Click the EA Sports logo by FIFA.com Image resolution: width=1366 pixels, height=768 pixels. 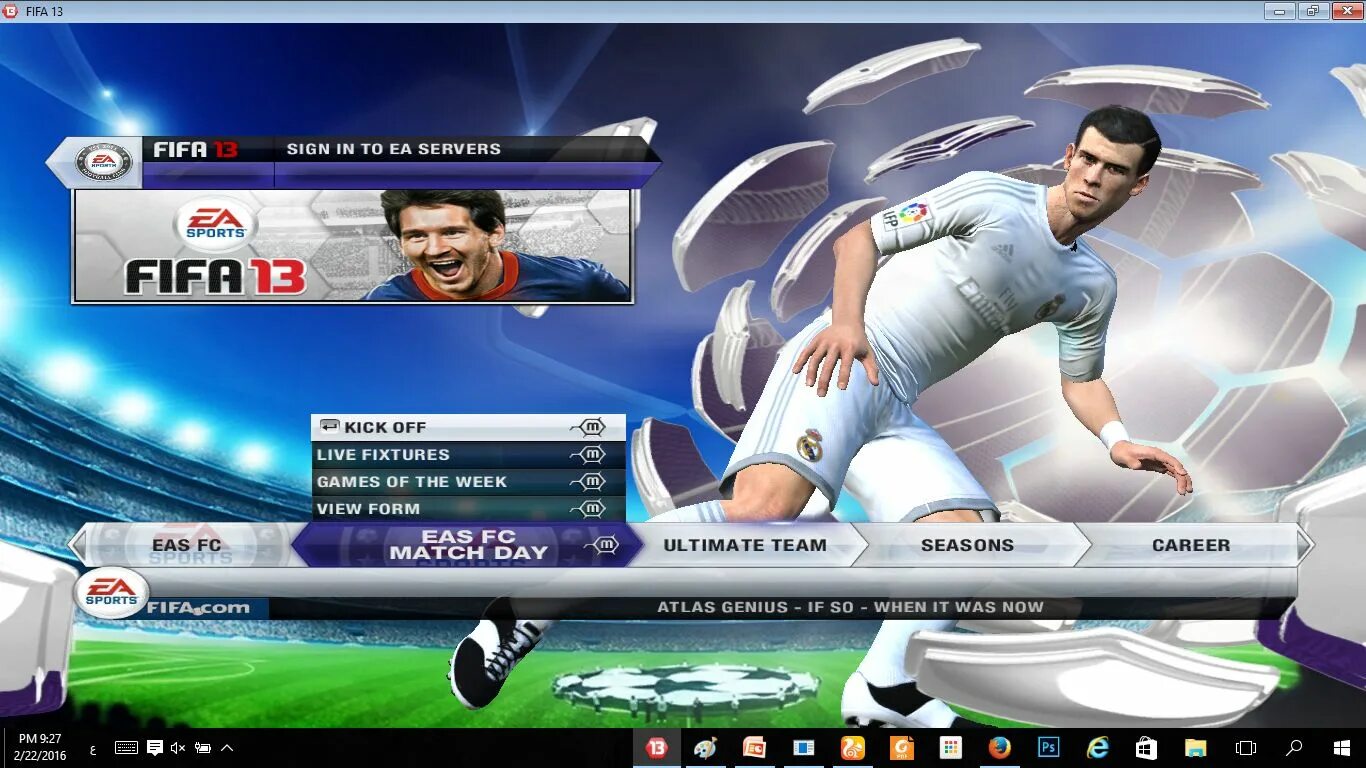click(111, 593)
